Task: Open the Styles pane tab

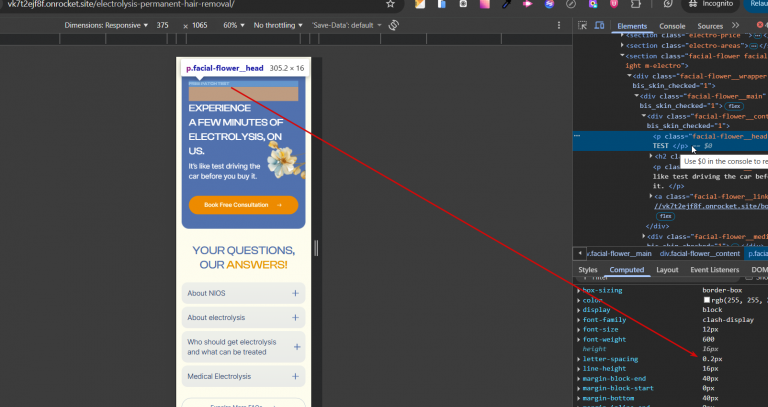Action: click(588, 270)
